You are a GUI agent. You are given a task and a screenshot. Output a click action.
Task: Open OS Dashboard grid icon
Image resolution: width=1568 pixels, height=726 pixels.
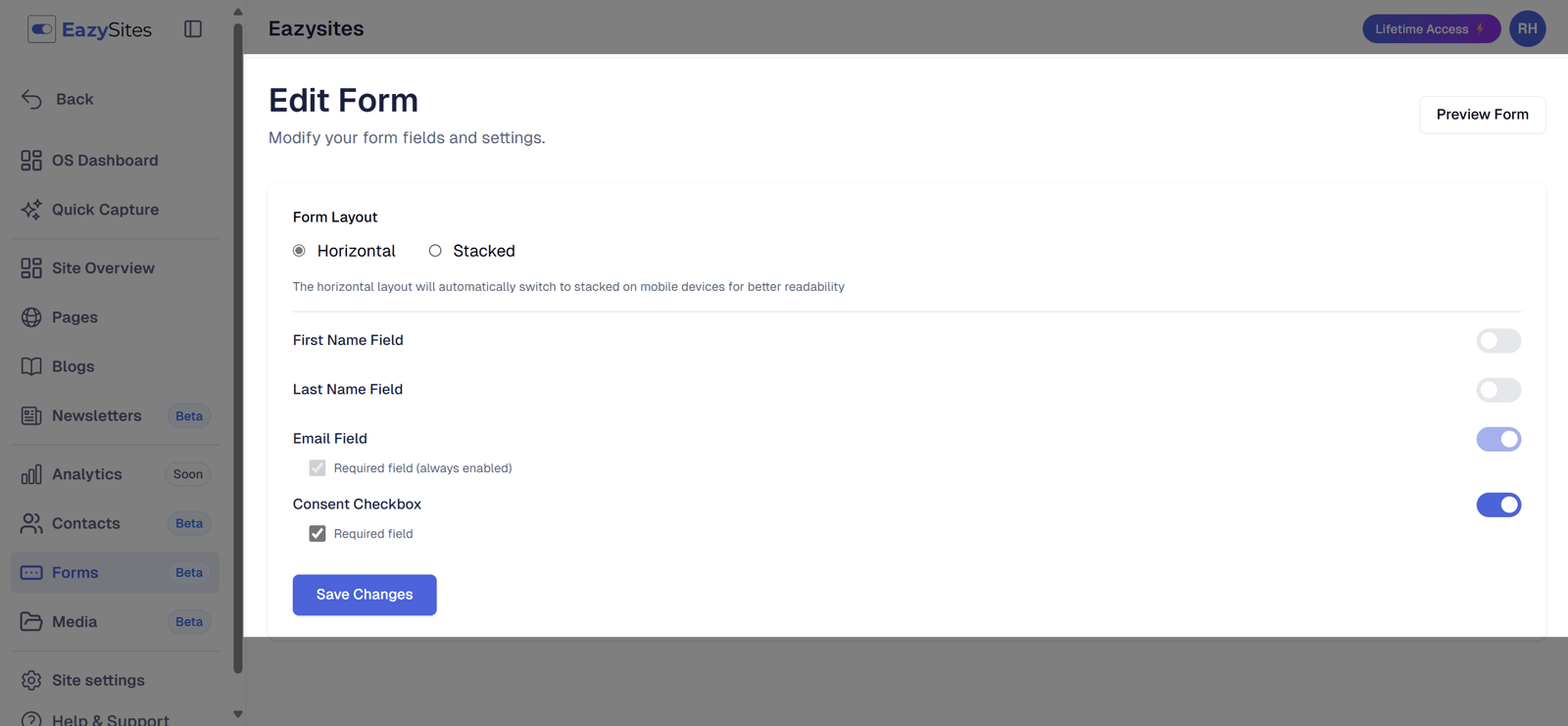31,161
